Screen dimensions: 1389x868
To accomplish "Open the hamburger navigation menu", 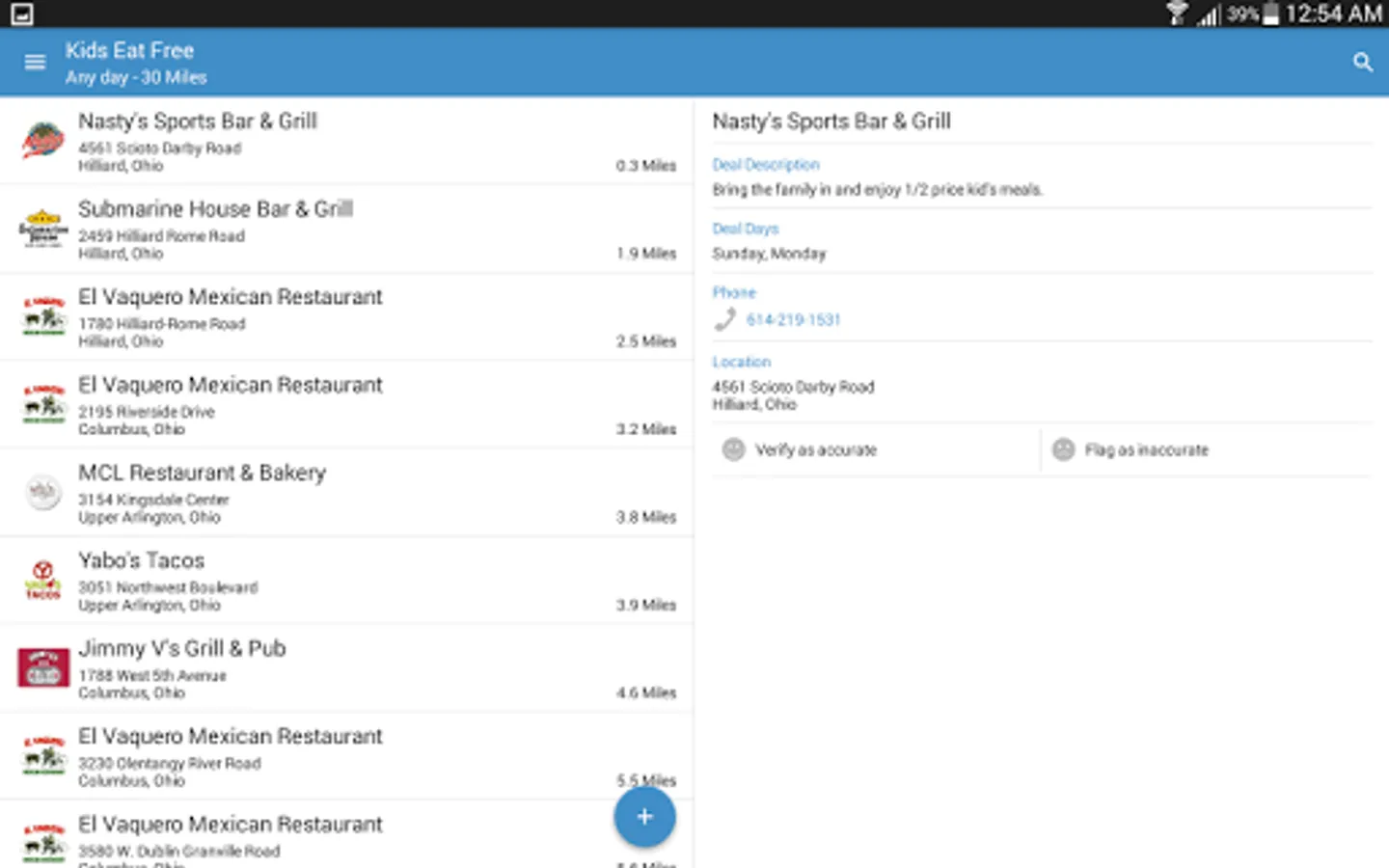I will 35,63.
